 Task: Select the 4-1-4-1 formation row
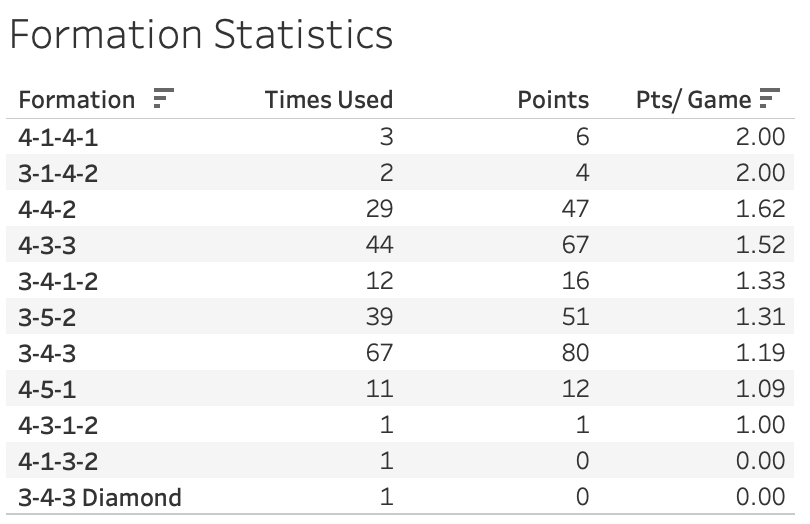(x=59, y=137)
